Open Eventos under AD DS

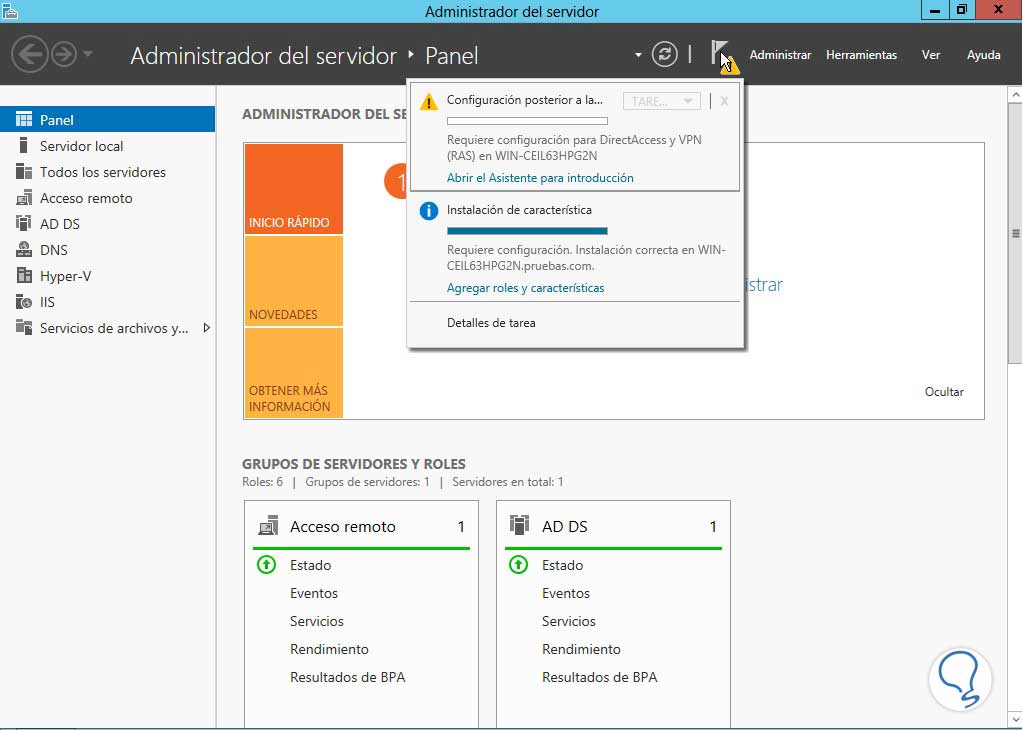click(x=566, y=593)
